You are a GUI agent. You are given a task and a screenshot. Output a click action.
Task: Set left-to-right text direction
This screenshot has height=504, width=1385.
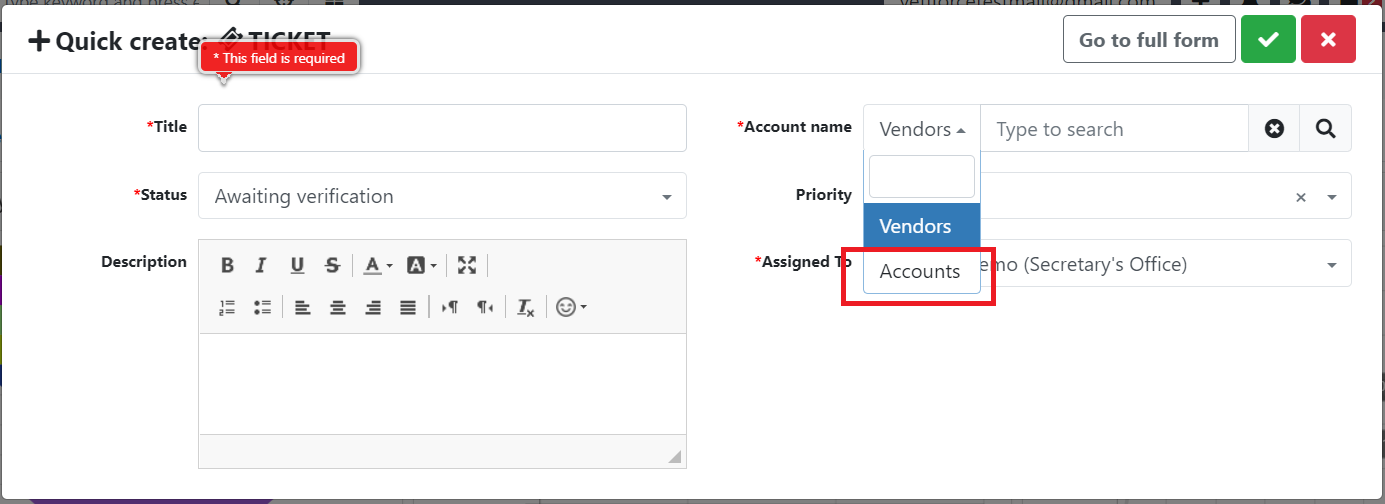click(450, 307)
